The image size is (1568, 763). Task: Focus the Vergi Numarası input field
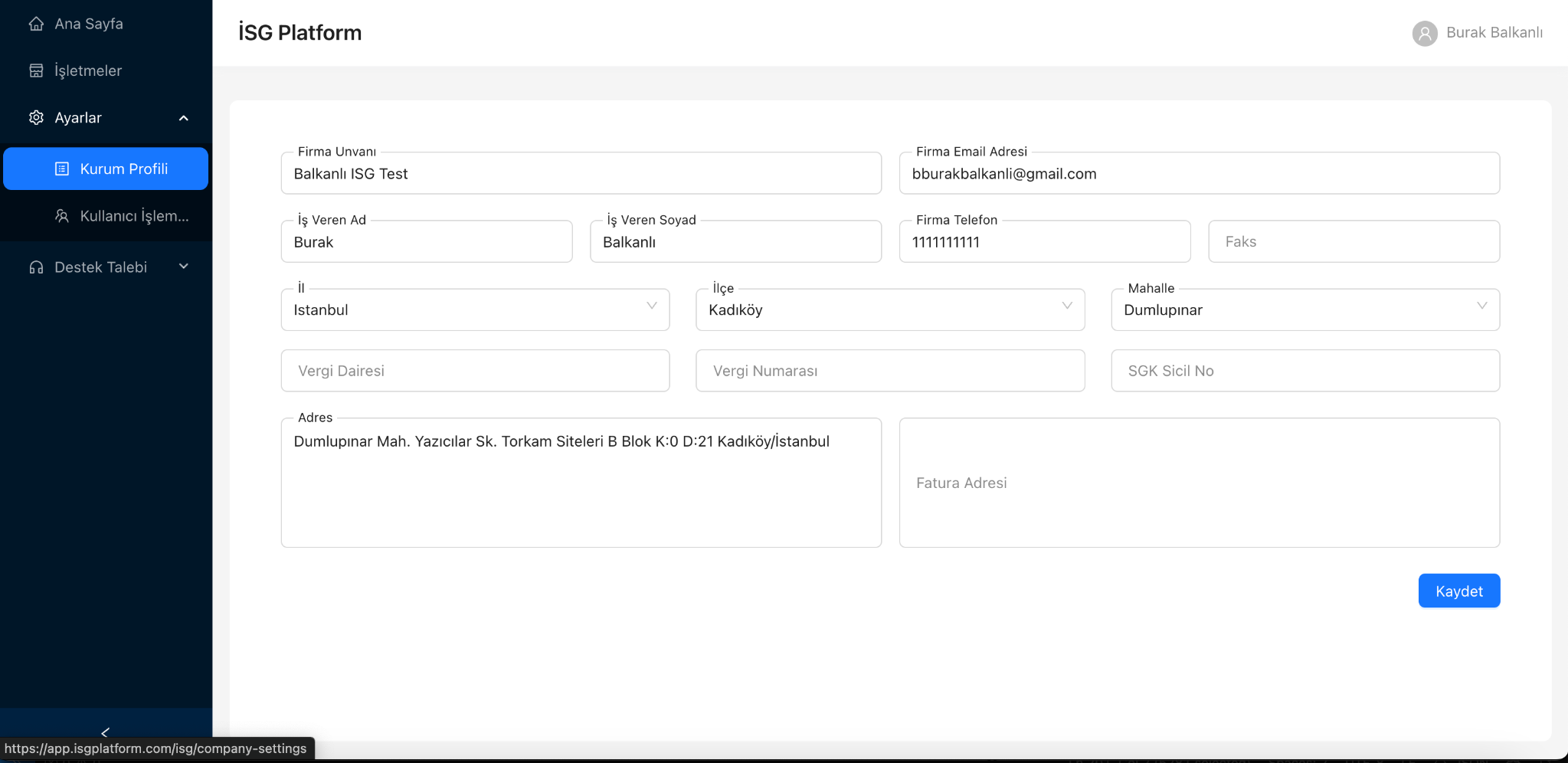click(x=889, y=371)
